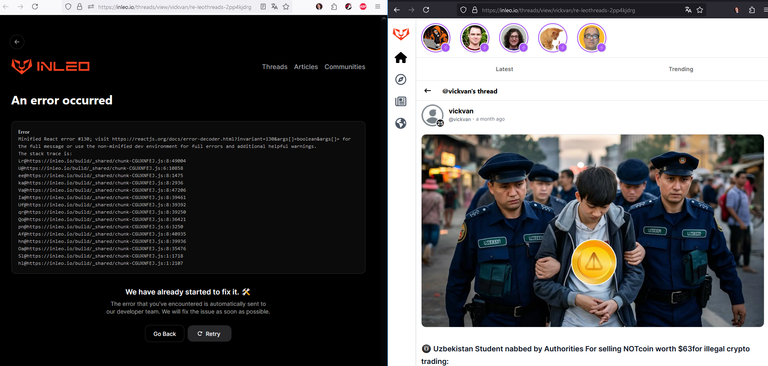Click translate page icon in the left browser
The image size is (768, 366).
tap(274, 7)
